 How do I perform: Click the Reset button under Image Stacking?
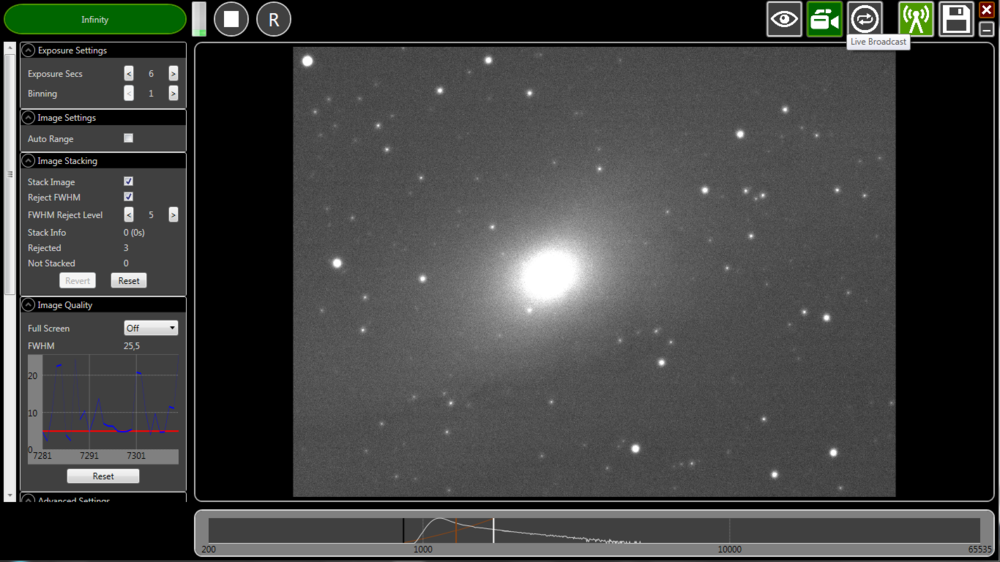[129, 281]
